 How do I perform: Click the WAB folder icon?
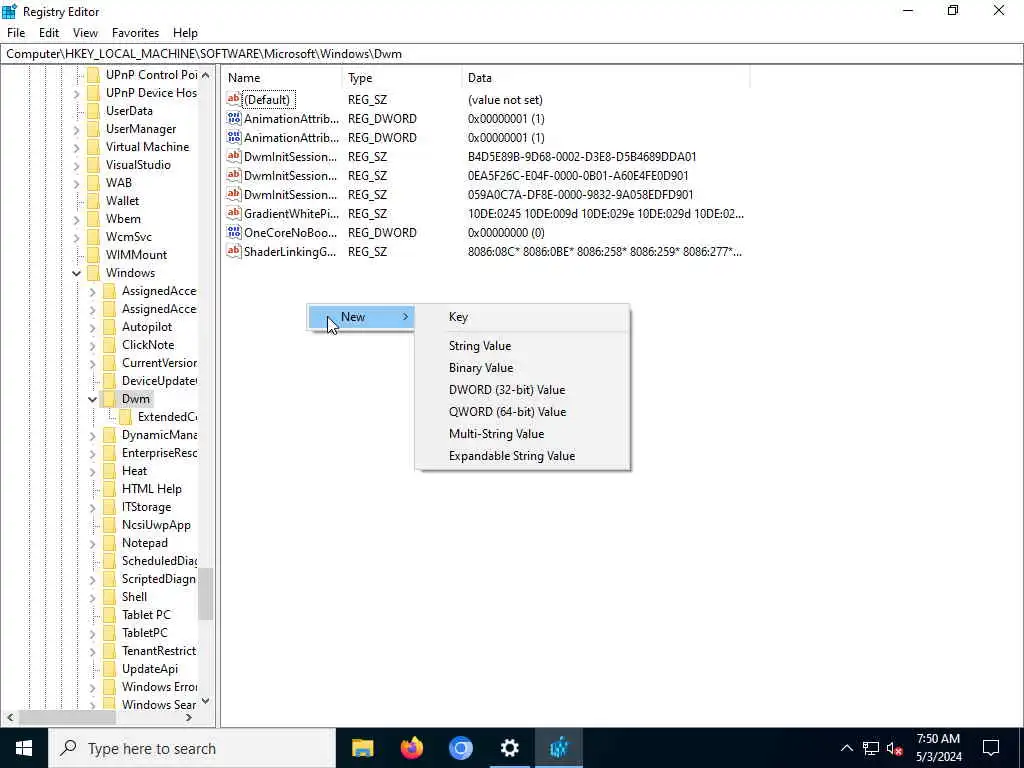(93, 183)
